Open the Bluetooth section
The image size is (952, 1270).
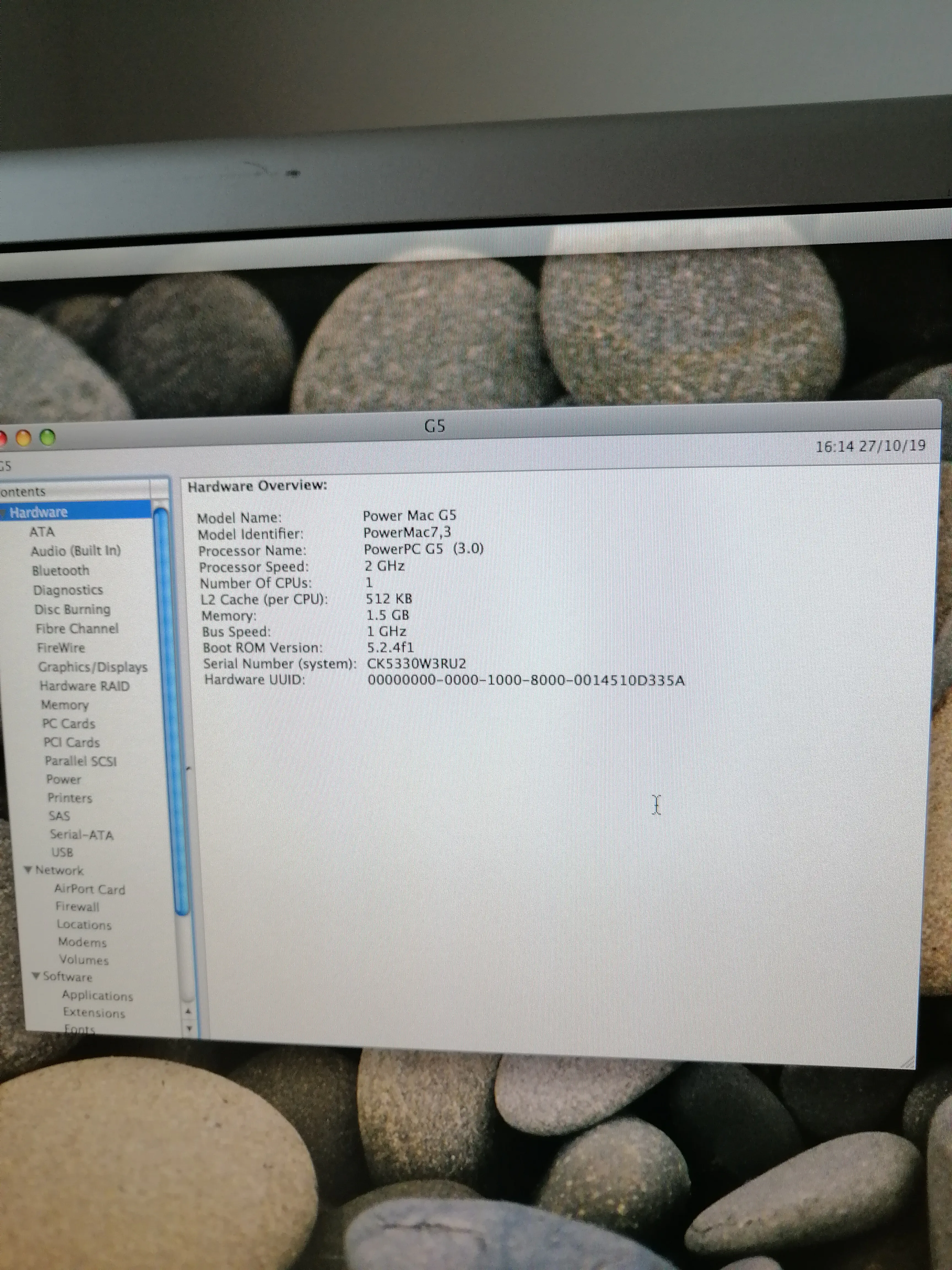60,570
